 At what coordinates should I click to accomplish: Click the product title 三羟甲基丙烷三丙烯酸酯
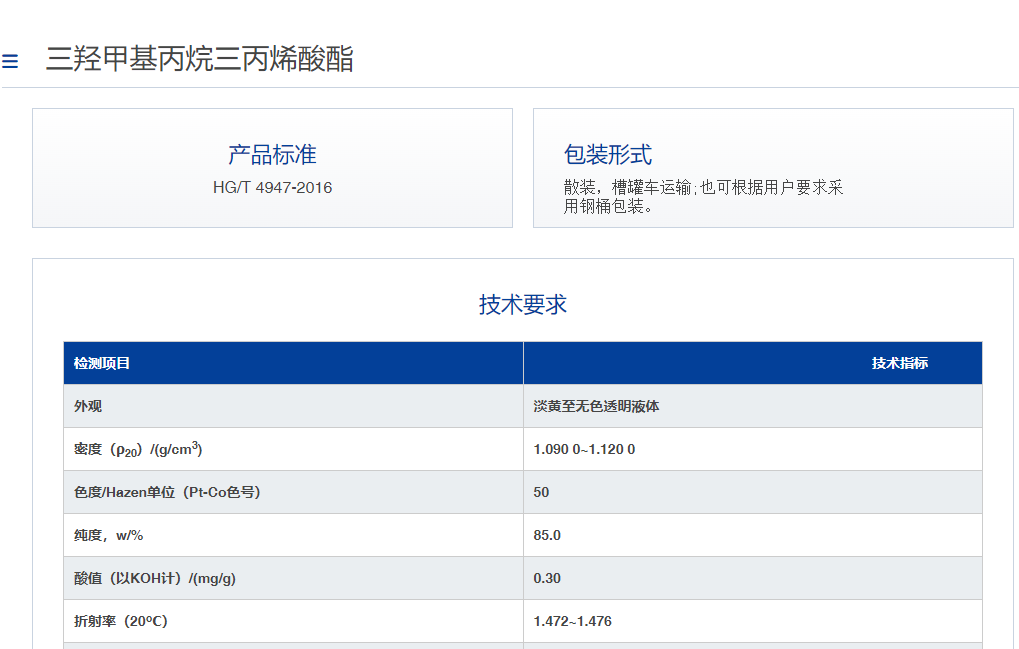point(200,59)
